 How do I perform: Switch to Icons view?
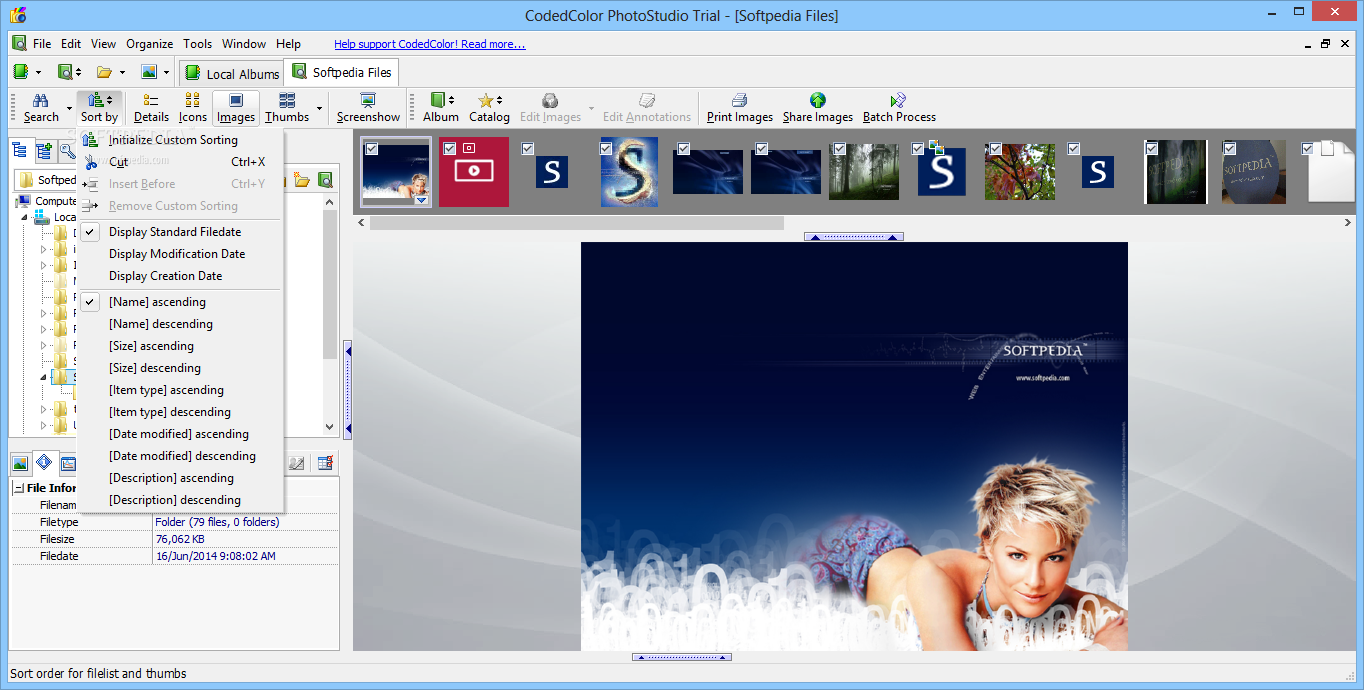coord(193,108)
